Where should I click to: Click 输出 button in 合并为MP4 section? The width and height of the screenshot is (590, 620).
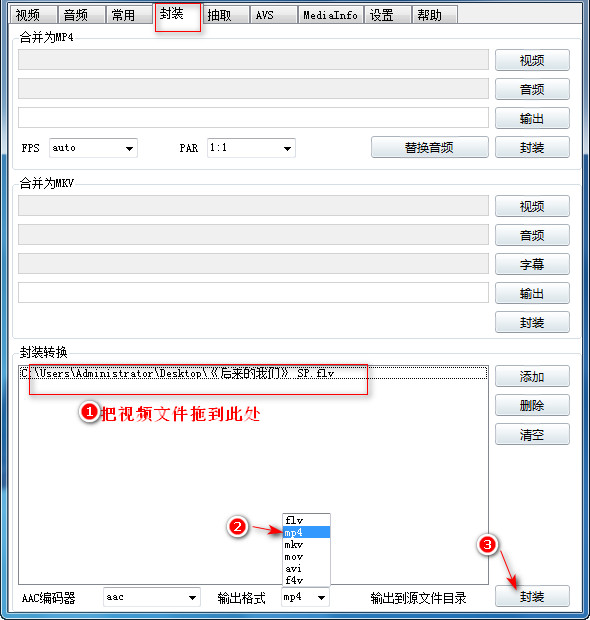(532, 118)
